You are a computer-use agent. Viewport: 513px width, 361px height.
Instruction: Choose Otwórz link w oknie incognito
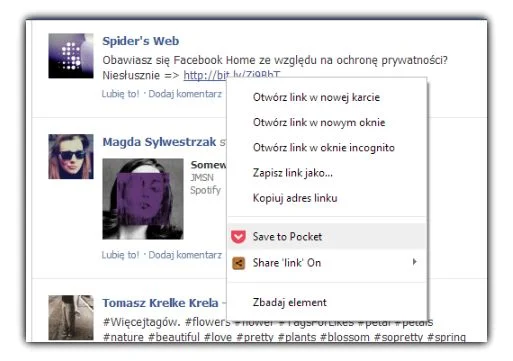coord(327,147)
